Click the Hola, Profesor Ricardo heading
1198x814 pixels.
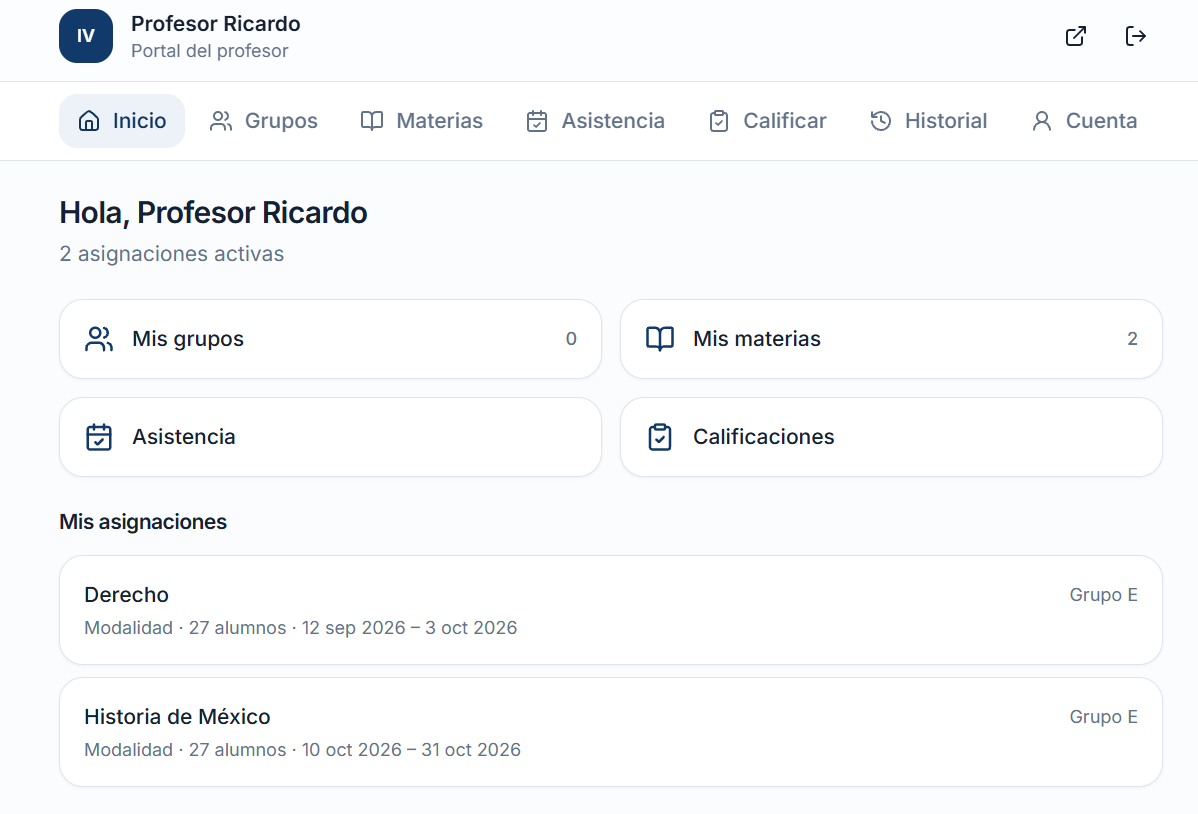213,212
